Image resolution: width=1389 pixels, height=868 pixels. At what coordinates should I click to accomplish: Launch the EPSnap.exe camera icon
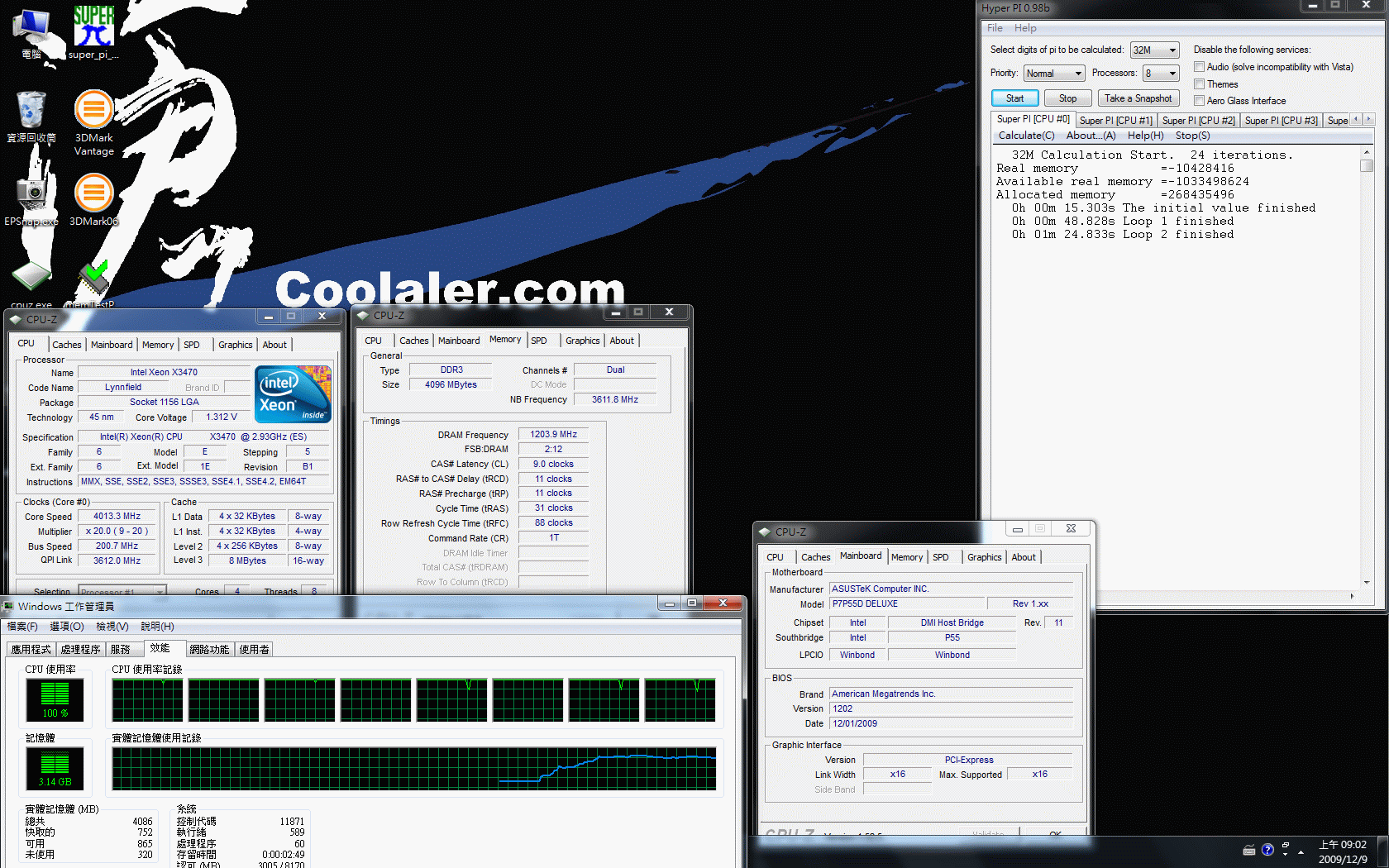[x=31, y=198]
